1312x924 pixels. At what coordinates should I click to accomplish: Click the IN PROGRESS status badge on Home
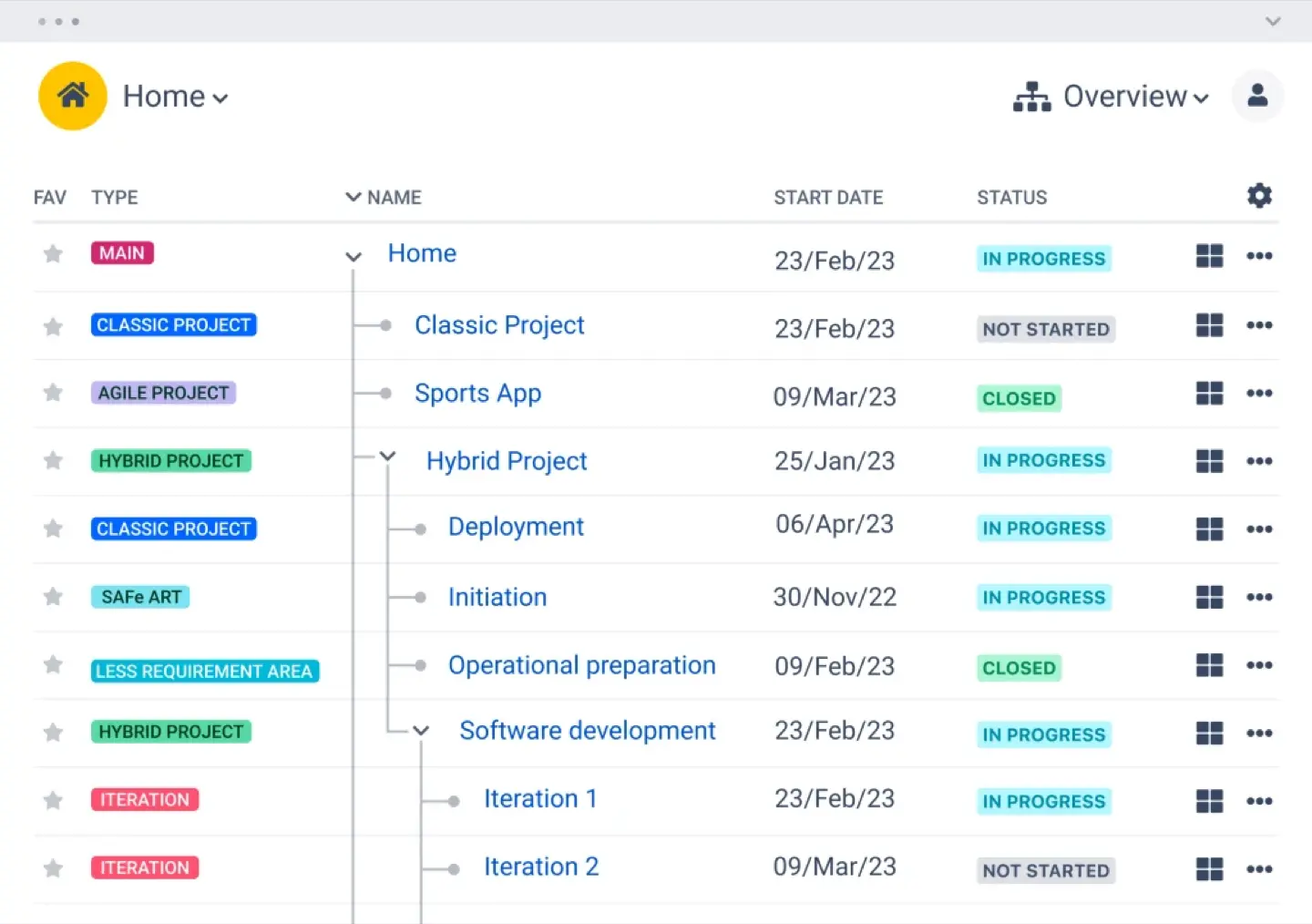click(x=1043, y=259)
